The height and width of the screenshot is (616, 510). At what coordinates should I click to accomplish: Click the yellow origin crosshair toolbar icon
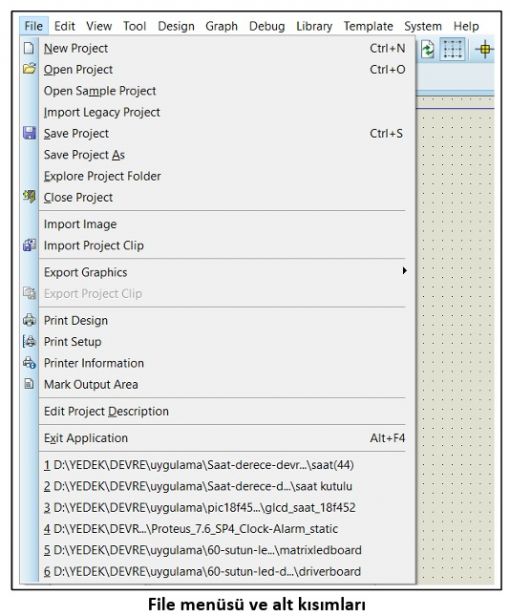485,50
